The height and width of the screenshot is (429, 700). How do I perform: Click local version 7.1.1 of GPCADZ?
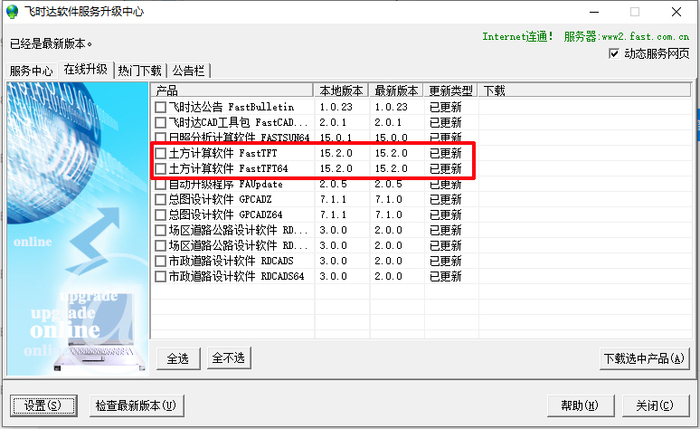pyautogui.click(x=333, y=200)
